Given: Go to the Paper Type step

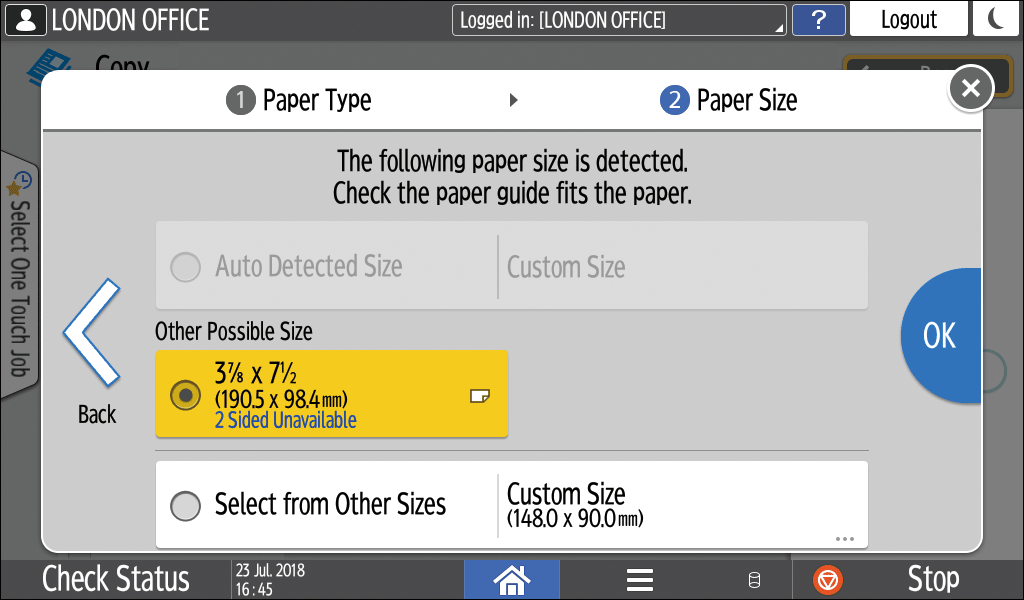Looking at the screenshot, I should [x=300, y=100].
